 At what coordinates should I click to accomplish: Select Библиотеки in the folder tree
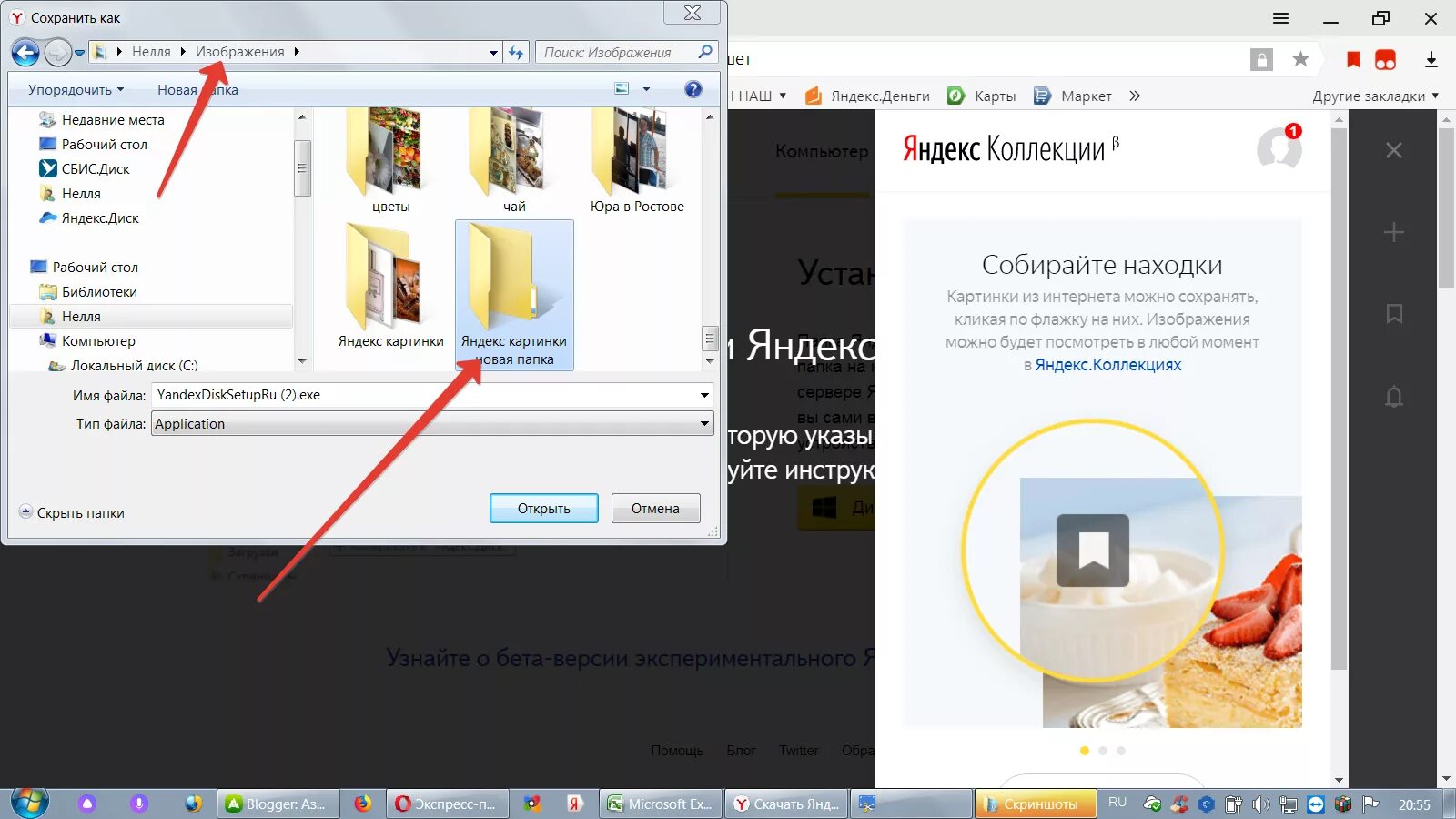point(99,292)
